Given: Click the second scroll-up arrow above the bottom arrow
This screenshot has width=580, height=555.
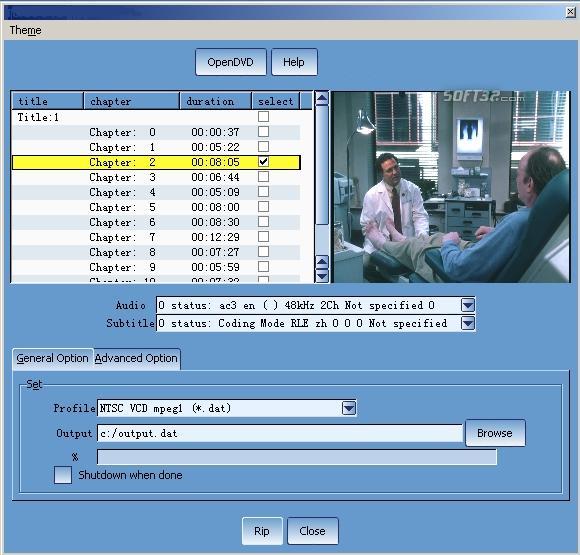Looking at the screenshot, I should [322, 262].
